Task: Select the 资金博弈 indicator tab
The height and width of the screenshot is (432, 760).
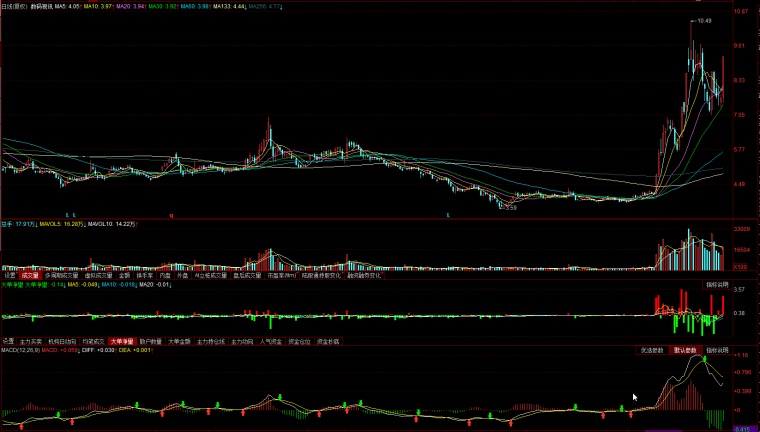Action: pos(329,341)
